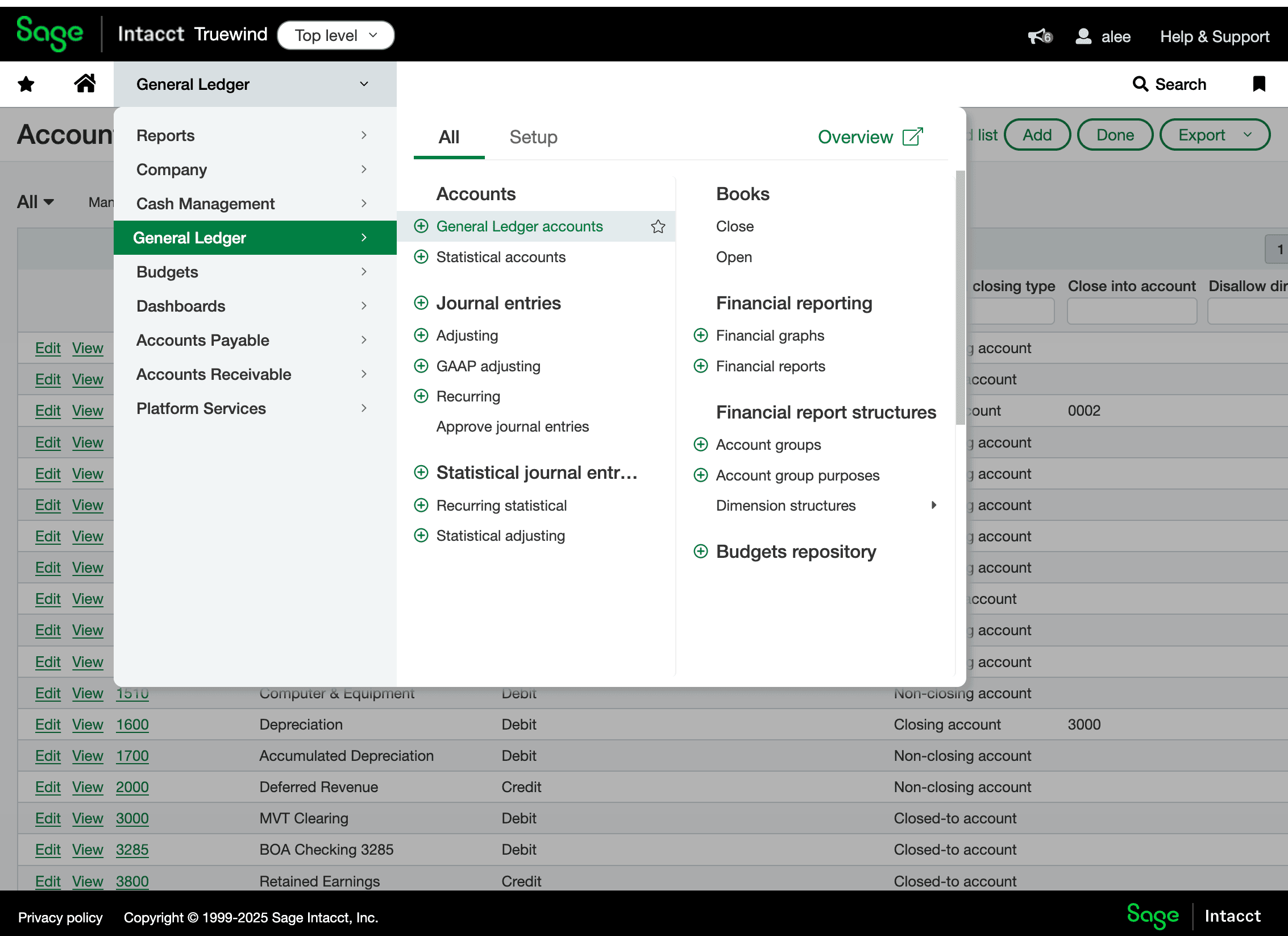Click the Add button
The width and height of the screenshot is (1288, 936).
1037,135
